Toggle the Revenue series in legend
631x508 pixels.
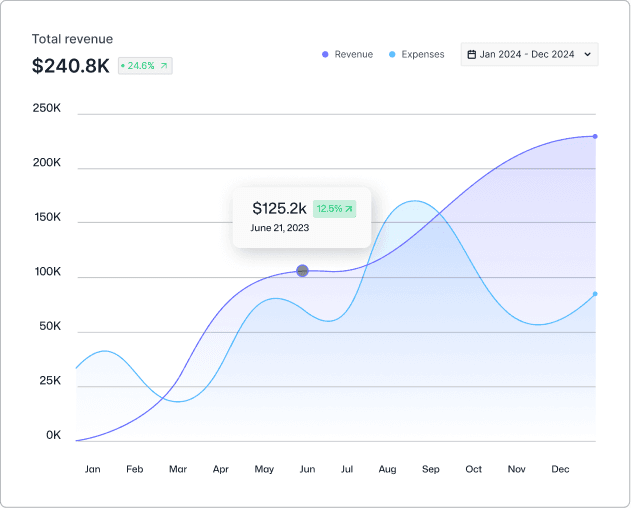coord(353,55)
